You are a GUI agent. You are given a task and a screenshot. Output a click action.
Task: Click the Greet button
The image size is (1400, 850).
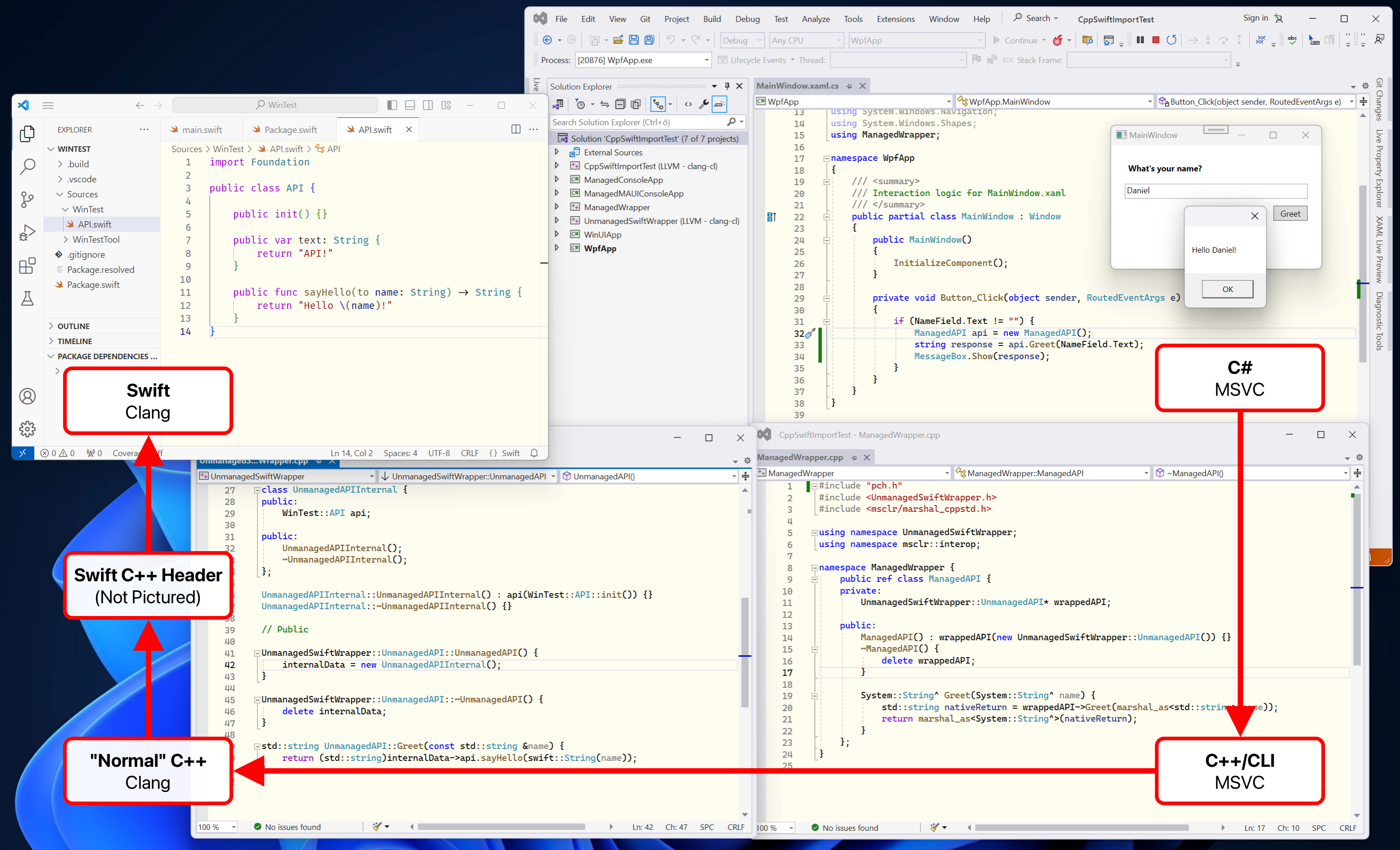tap(1289, 214)
